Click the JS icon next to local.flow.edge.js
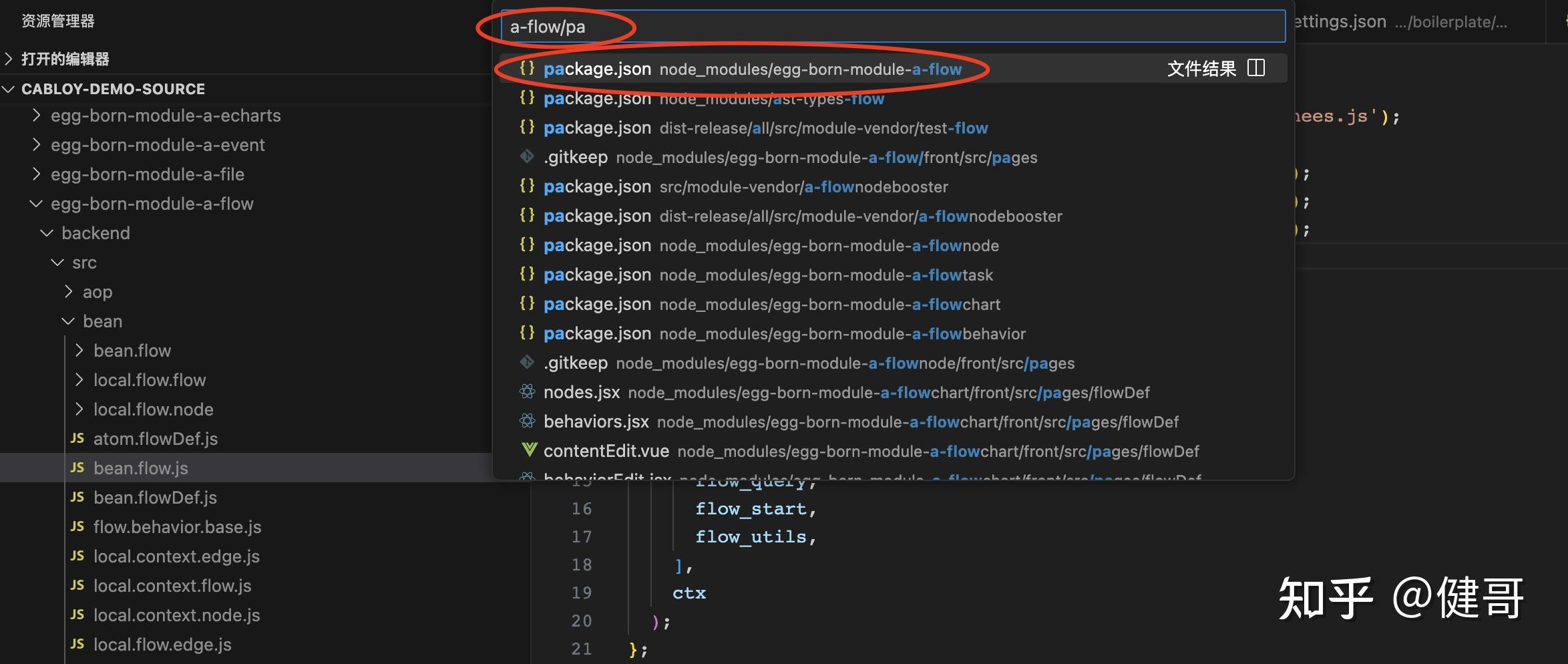 point(77,644)
